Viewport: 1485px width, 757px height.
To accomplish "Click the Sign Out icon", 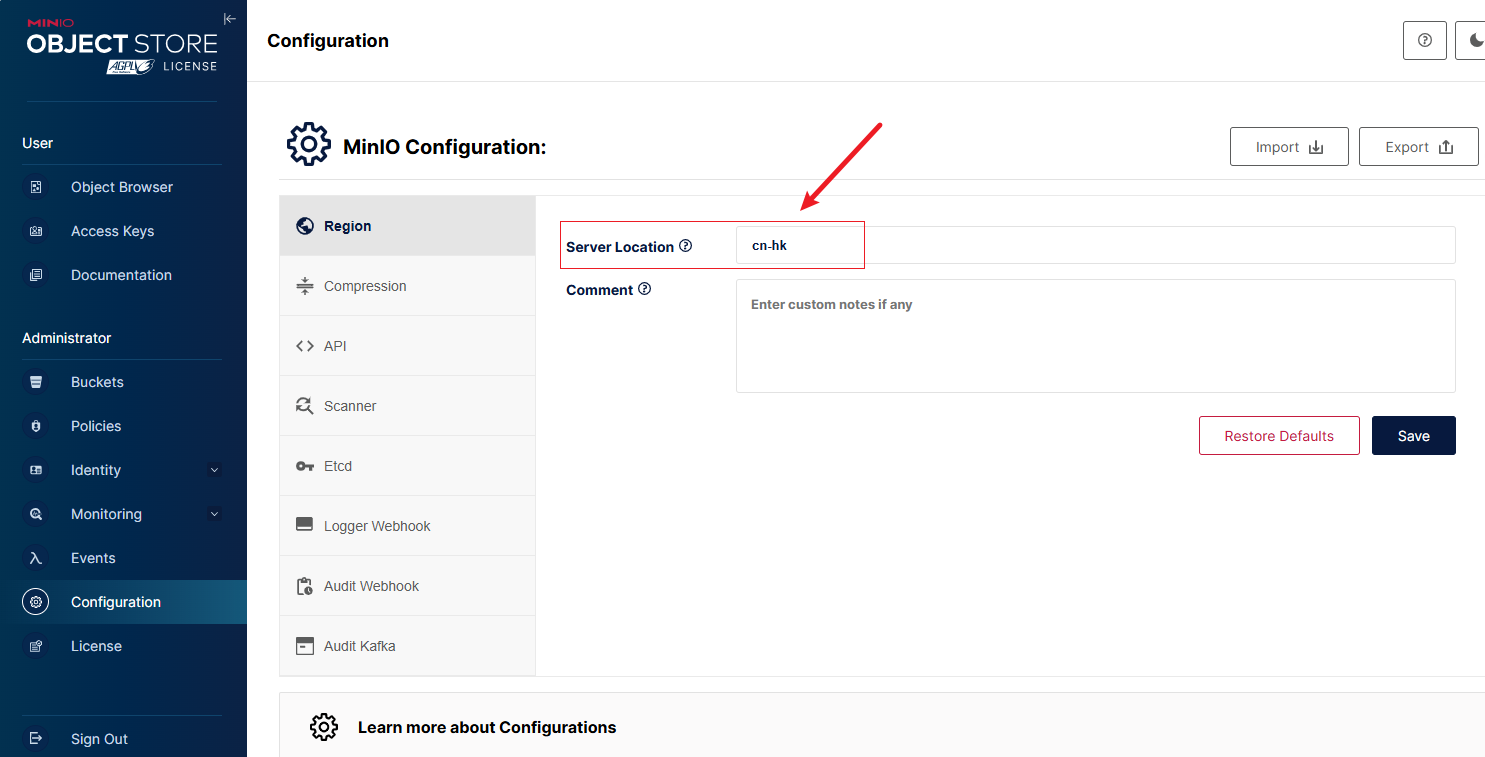I will [x=36, y=739].
